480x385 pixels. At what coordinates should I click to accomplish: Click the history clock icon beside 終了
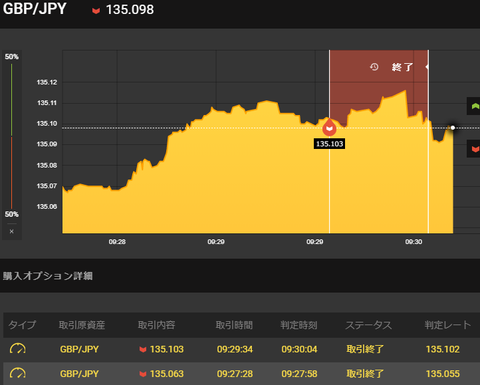coord(374,67)
